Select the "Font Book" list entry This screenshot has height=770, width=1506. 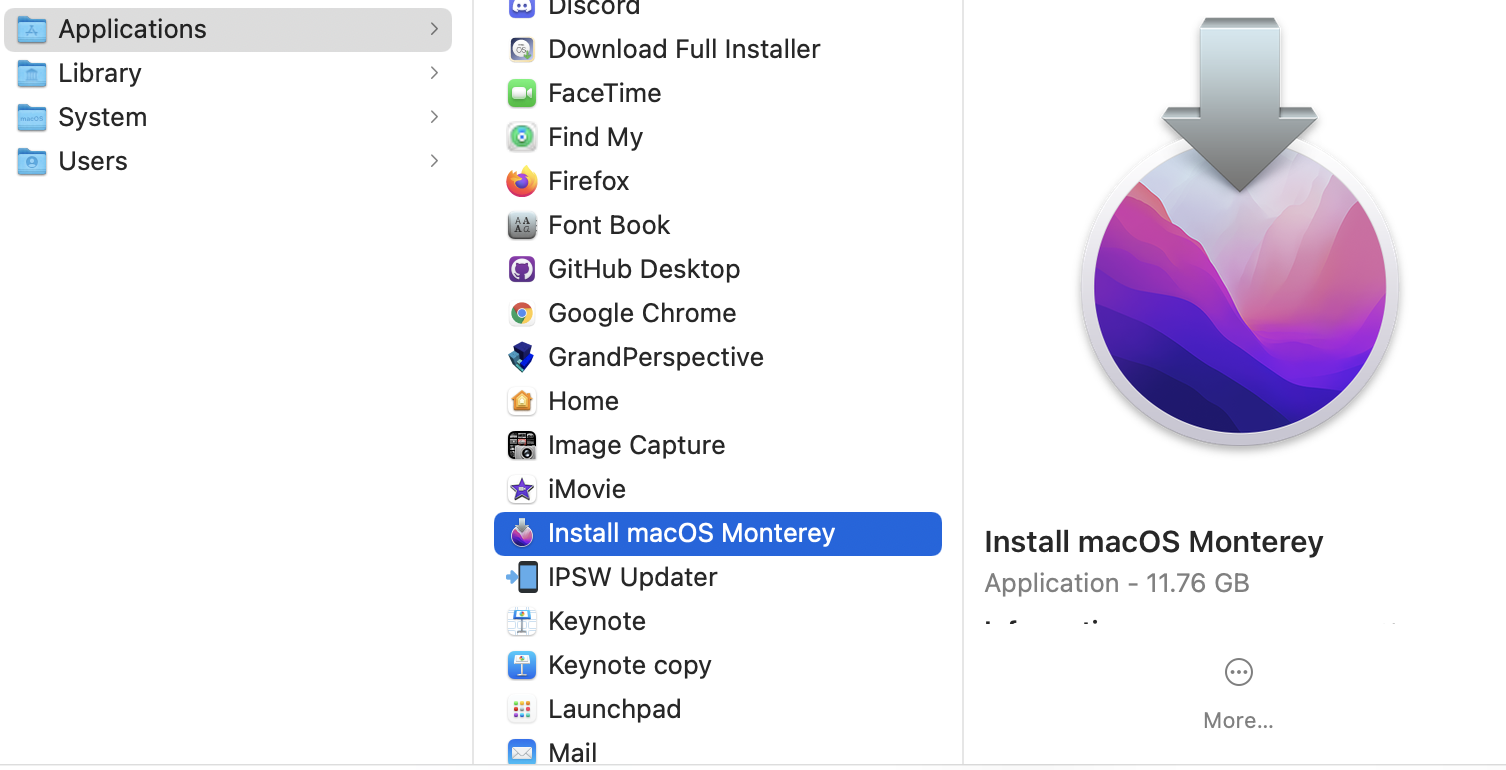coord(718,225)
